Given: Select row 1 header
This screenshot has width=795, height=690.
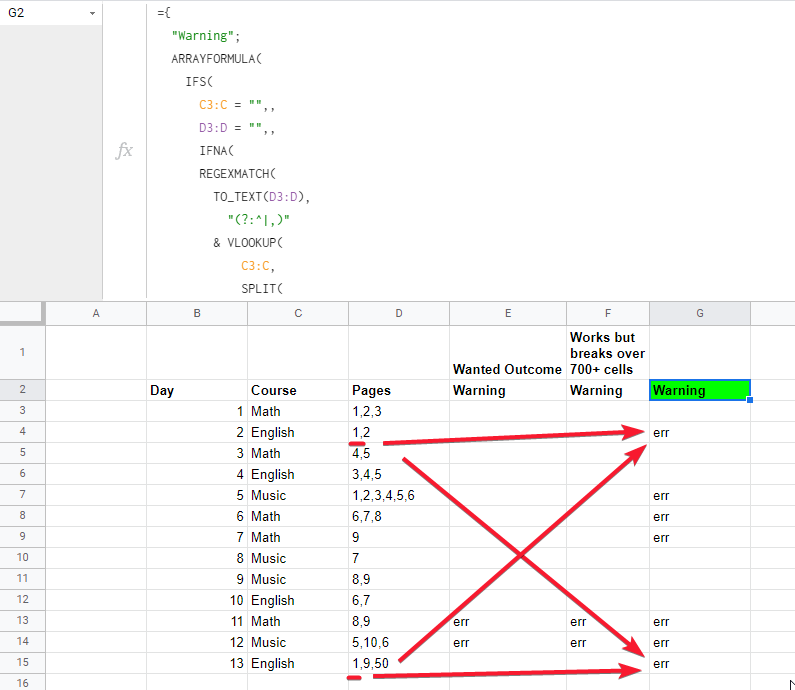Looking at the screenshot, I should point(22,352).
